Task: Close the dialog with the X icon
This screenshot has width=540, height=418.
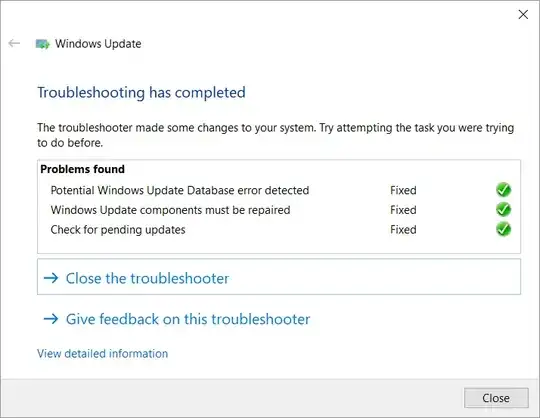Action: pyautogui.click(x=523, y=14)
